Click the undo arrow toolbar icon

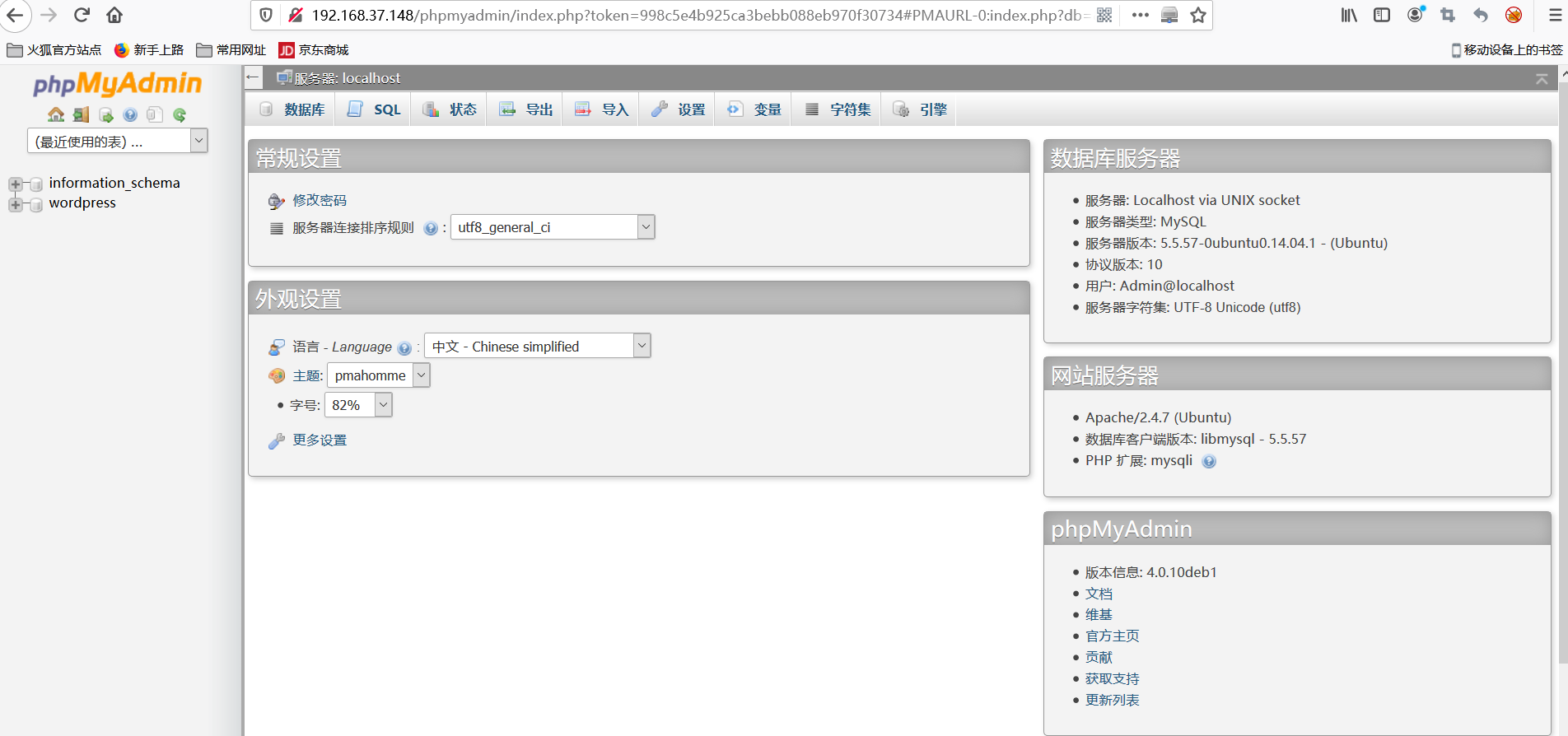pyautogui.click(x=1481, y=15)
